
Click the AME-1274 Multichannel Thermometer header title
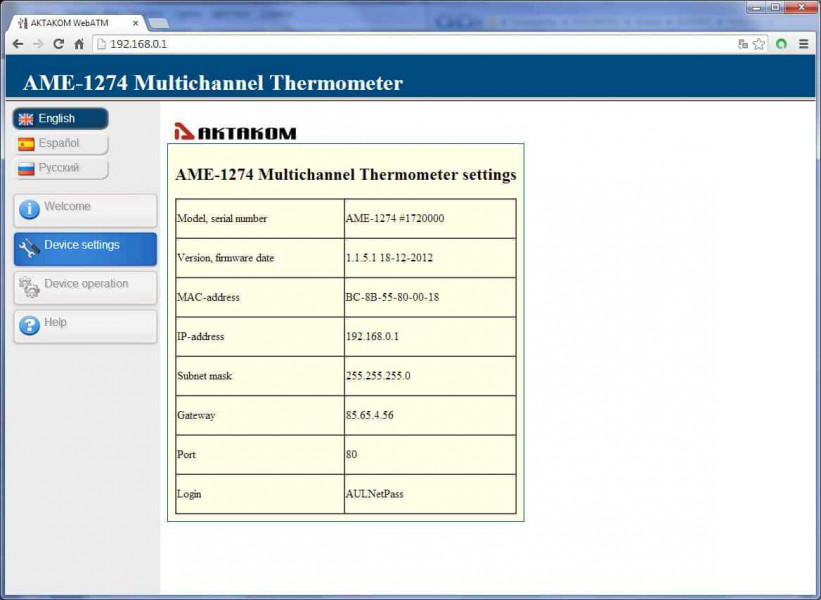[x=213, y=83]
